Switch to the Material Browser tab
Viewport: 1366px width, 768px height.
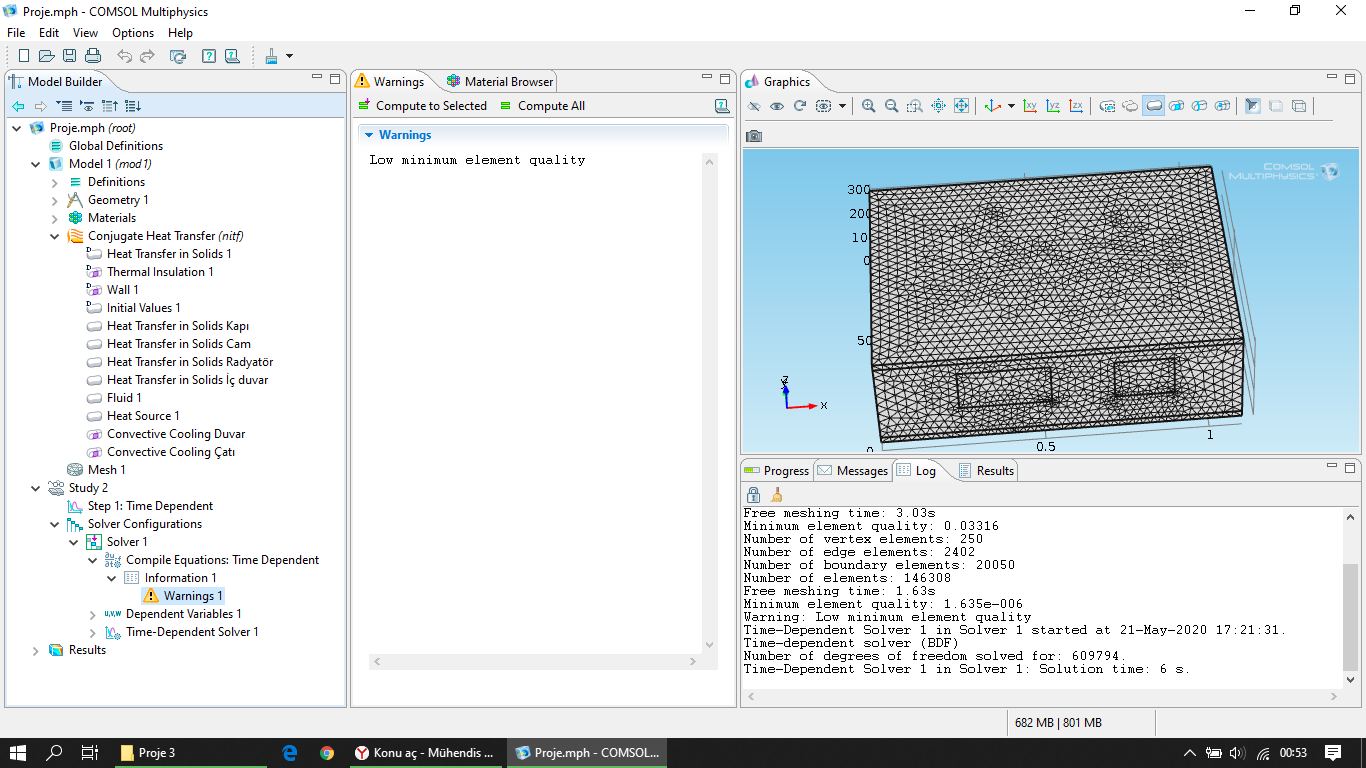click(x=500, y=82)
